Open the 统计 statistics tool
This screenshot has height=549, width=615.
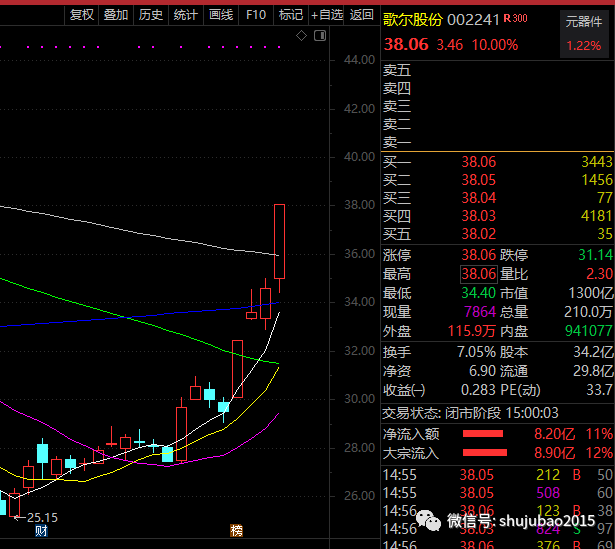185,14
